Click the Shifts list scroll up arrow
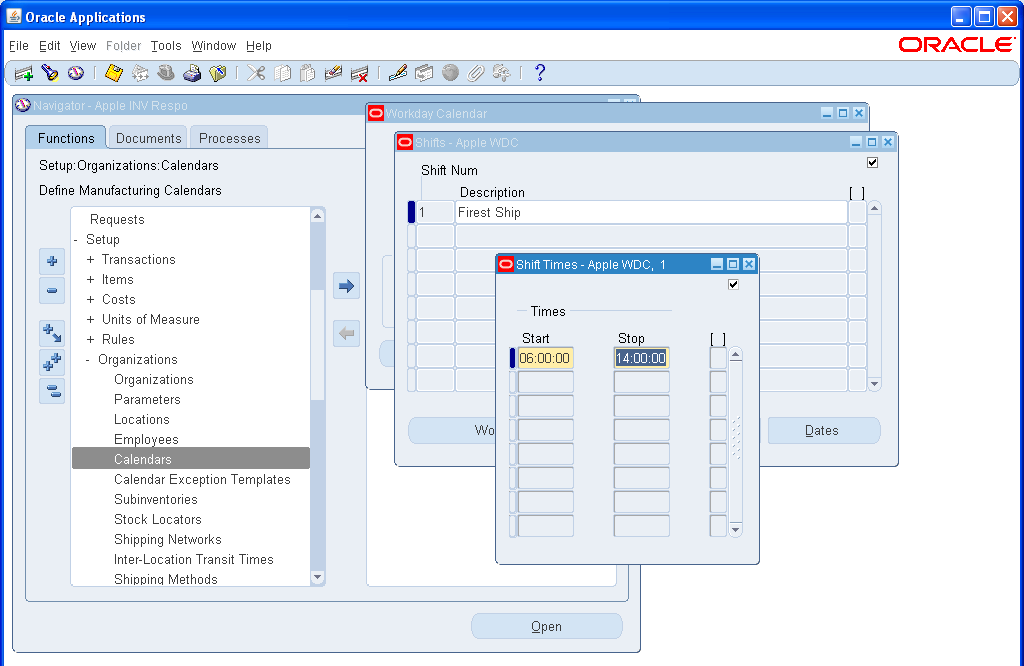 point(874,208)
